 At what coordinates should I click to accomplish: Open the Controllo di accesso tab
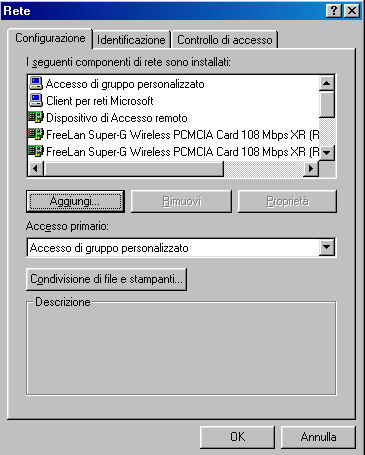coord(225,40)
